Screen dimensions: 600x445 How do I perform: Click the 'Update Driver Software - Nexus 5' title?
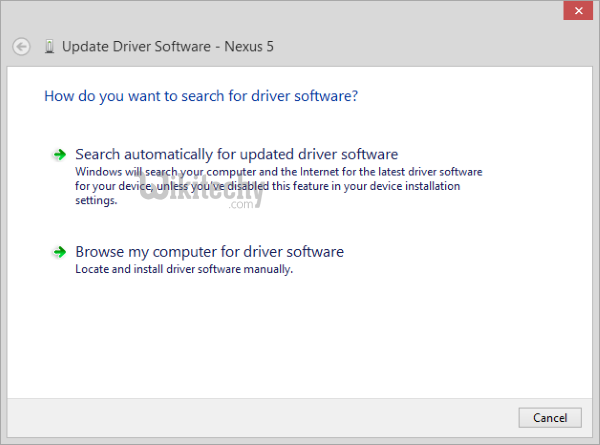[x=168, y=47]
